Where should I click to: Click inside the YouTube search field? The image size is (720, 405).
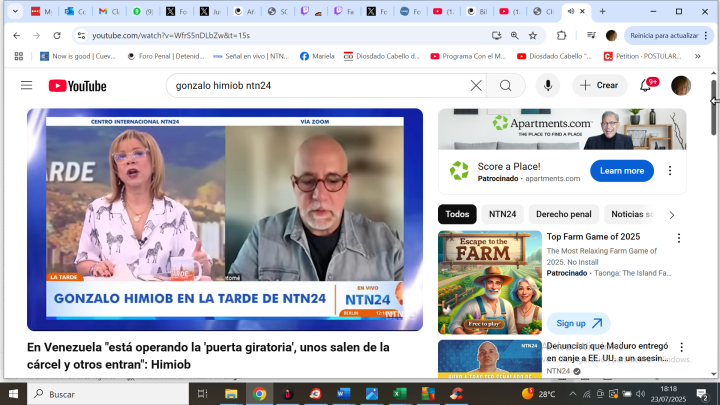coord(315,86)
